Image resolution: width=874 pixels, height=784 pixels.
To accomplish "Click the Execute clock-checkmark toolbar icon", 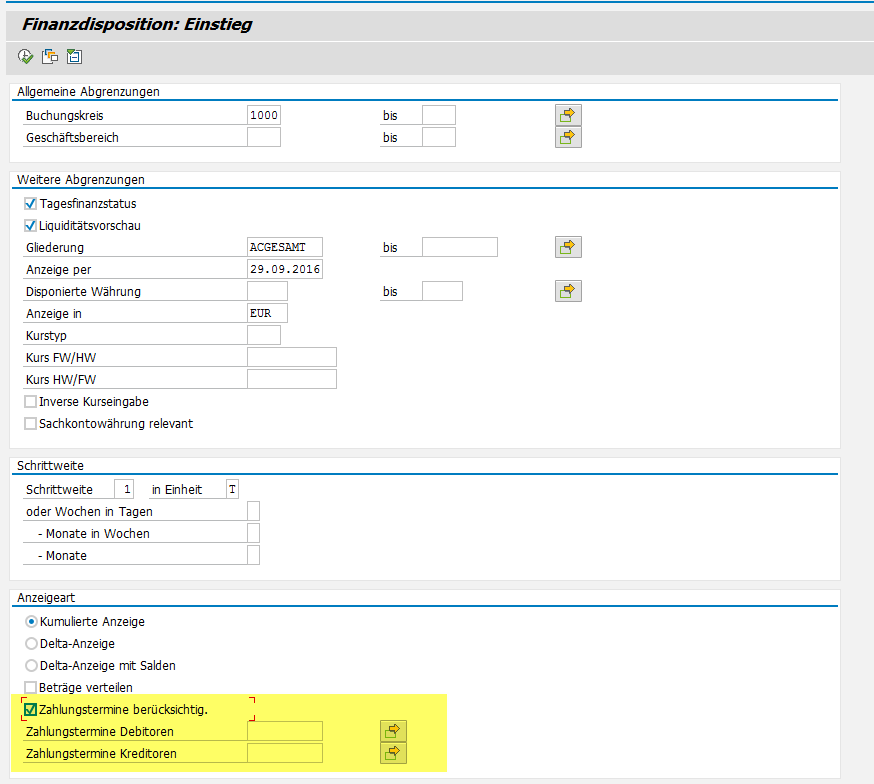I will pyautogui.click(x=25, y=57).
